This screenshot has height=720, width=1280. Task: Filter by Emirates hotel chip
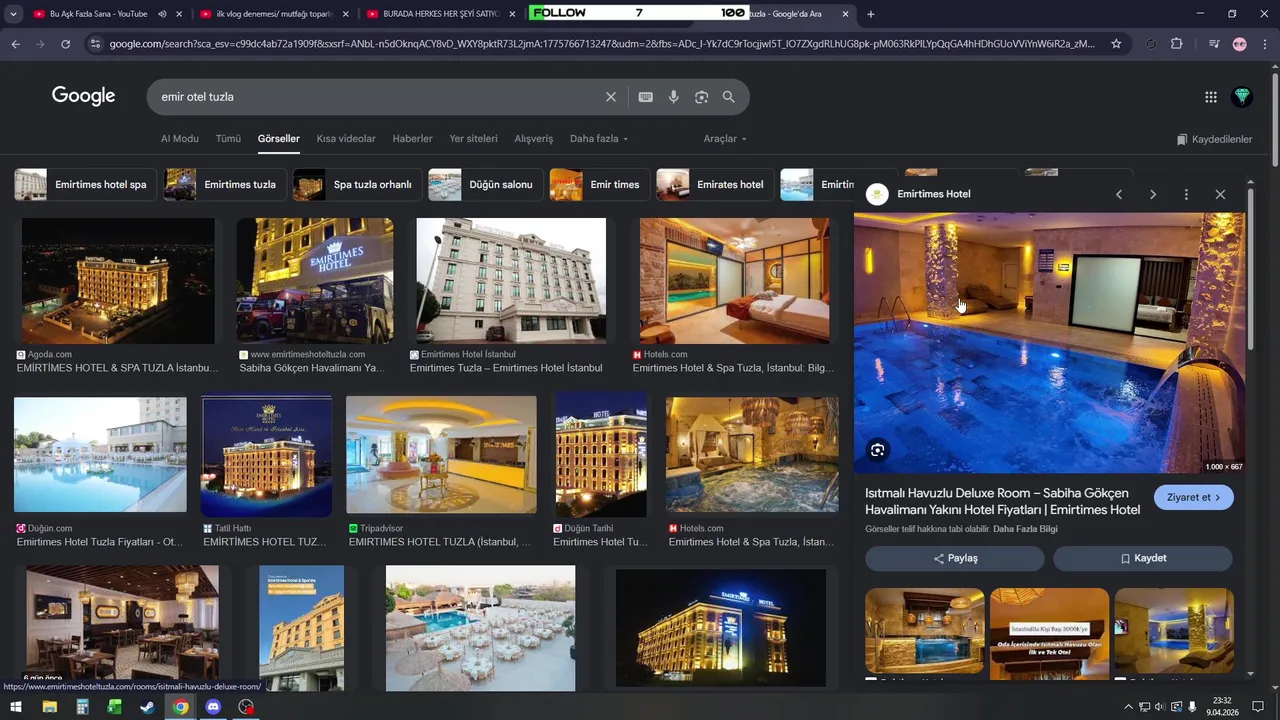coord(715,185)
